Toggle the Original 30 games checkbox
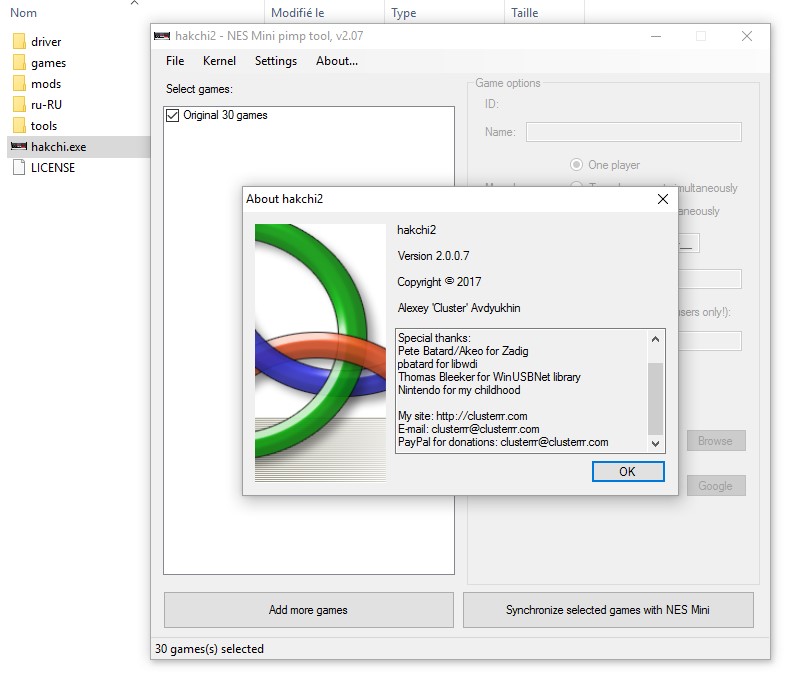 [x=172, y=115]
